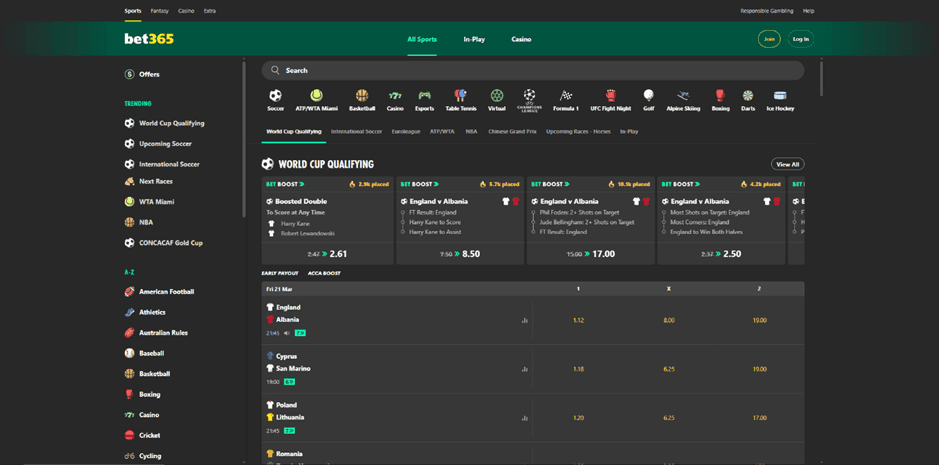
Task: Click the Join button
Action: point(768,39)
